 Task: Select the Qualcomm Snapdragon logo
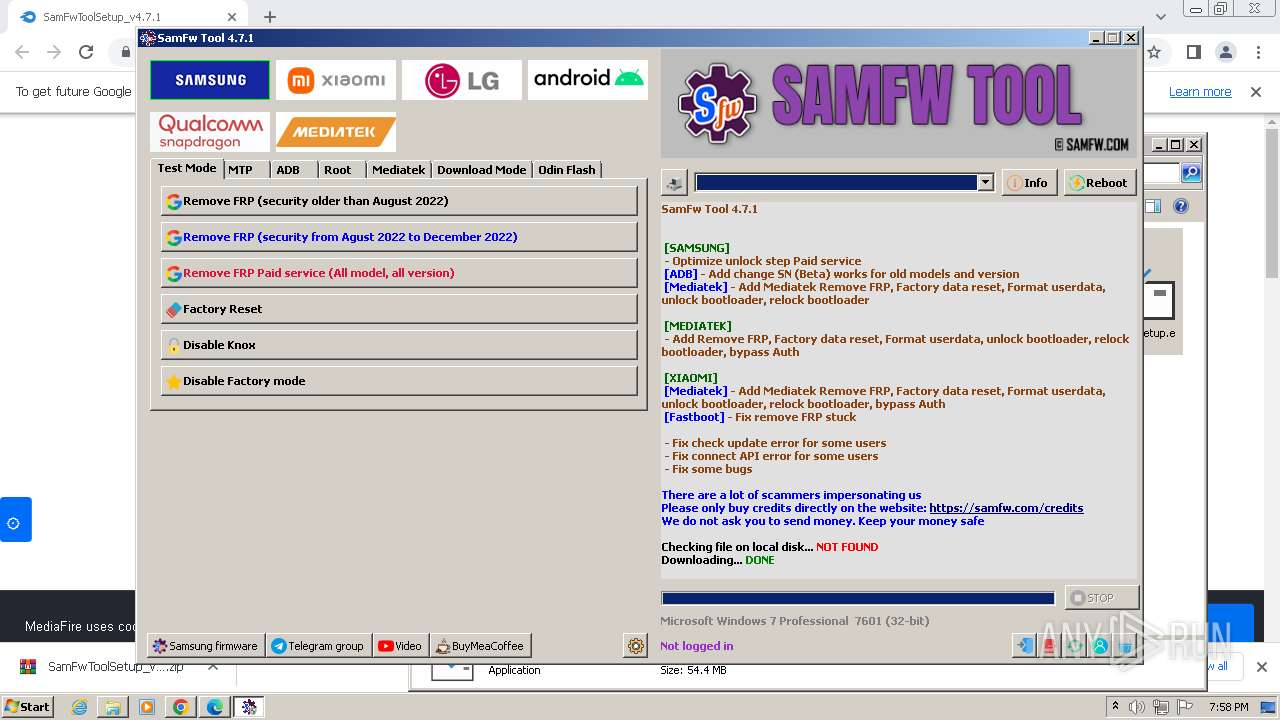[x=210, y=132]
